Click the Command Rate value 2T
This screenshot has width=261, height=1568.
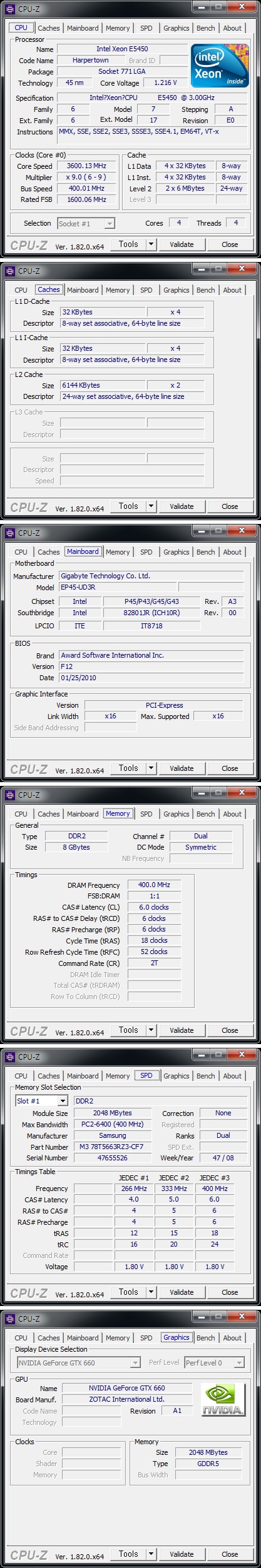point(154,963)
